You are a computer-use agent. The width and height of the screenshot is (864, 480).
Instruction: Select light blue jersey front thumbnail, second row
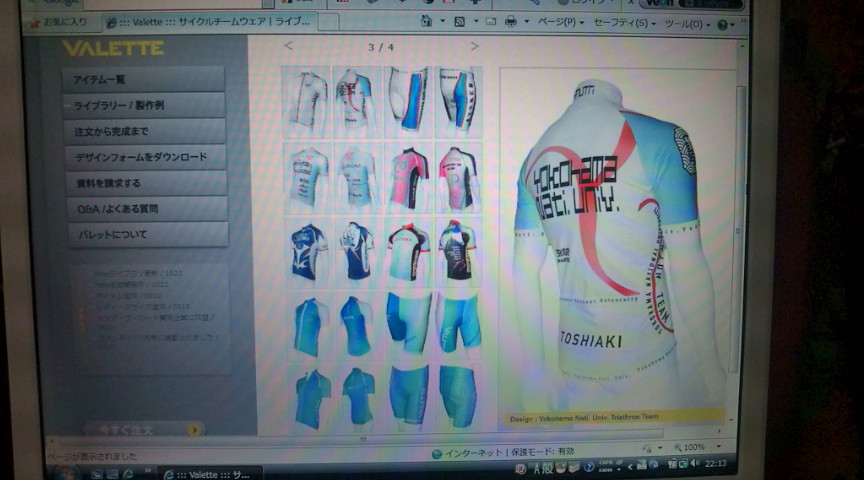307,179
